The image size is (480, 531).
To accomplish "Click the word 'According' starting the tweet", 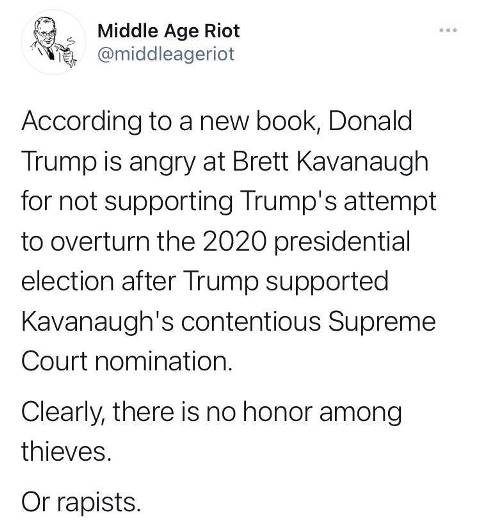I will (82, 122).
